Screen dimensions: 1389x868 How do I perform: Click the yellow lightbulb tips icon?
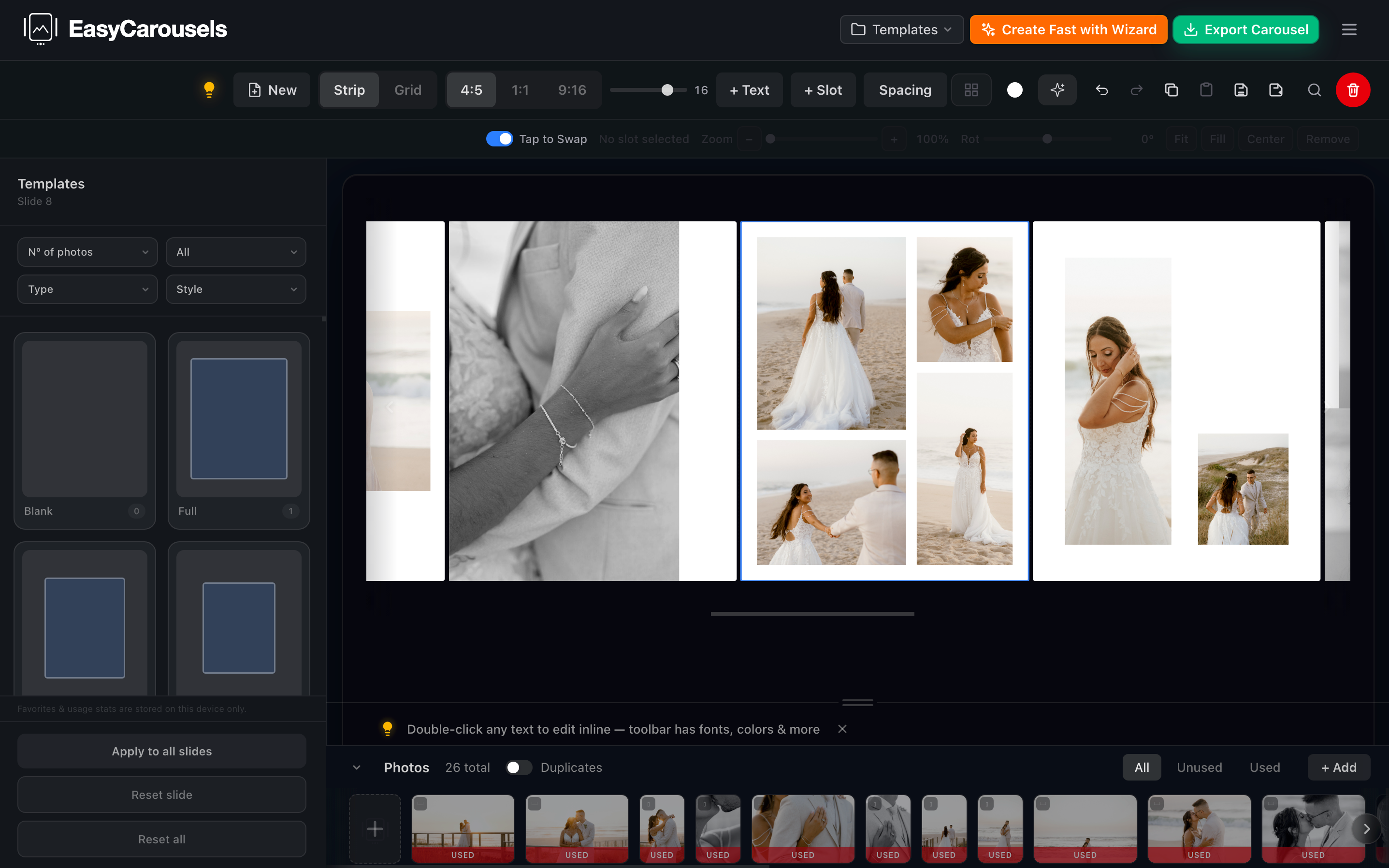pyautogui.click(x=209, y=89)
